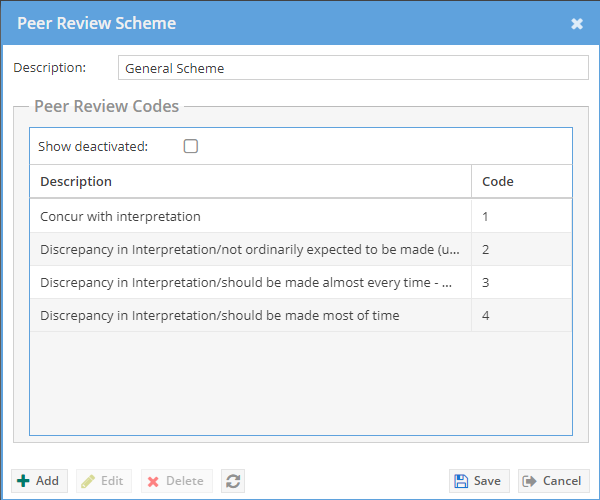Enable the Show deactivated checkbox

pyautogui.click(x=191, y=146)
